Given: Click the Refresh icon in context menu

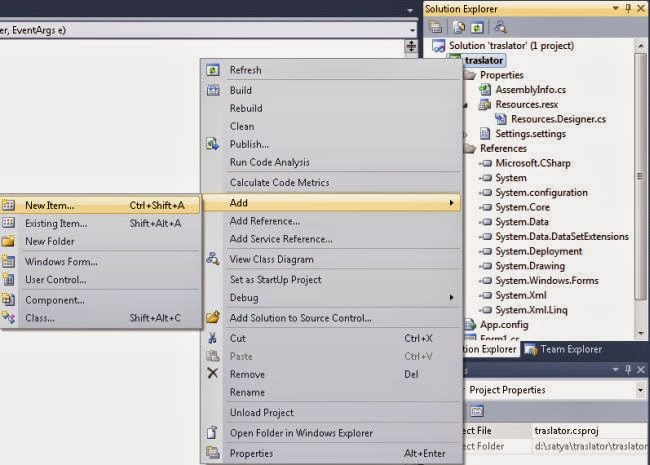Looking at the screenshot, I should pos(213,70).
